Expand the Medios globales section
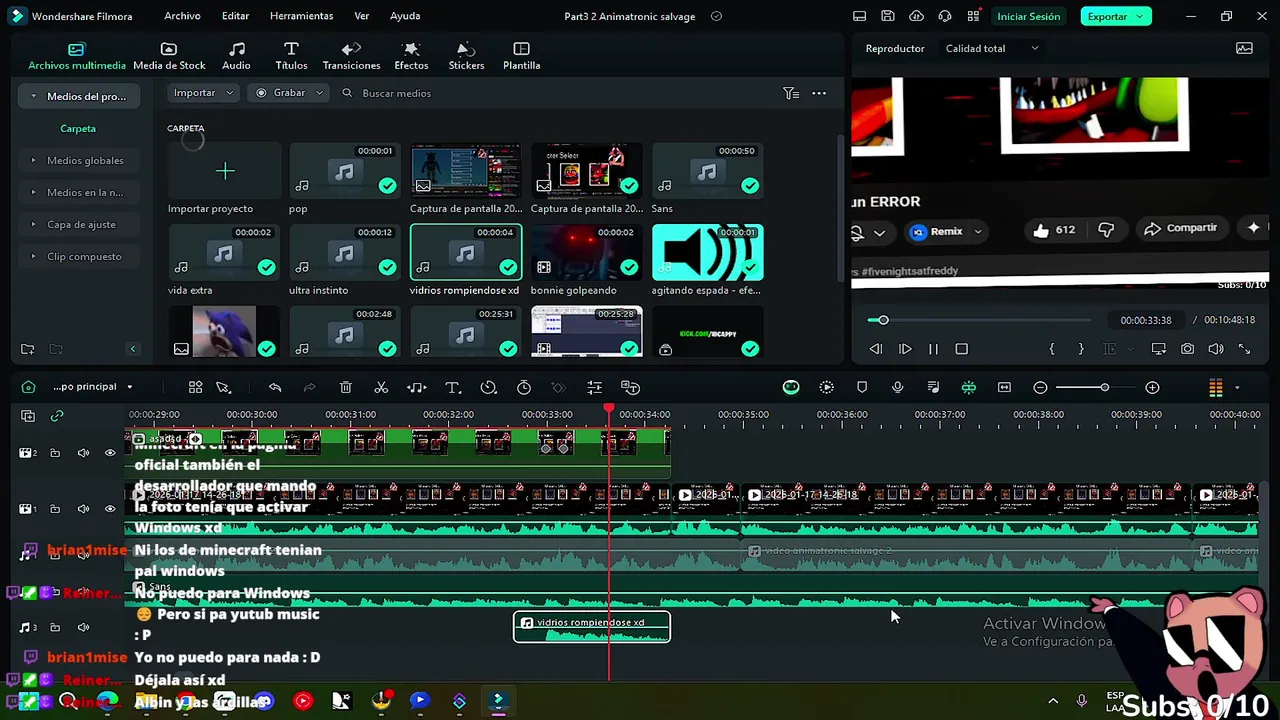This screenshot has width=1280, height=720. pyautogui.click(x=33, y=160)
